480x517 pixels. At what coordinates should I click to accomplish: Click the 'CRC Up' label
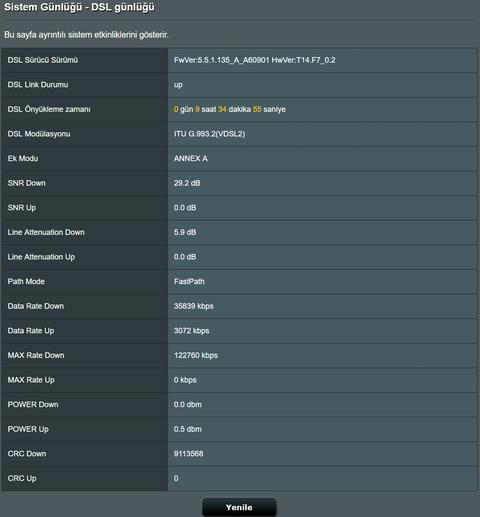point(22,478)
